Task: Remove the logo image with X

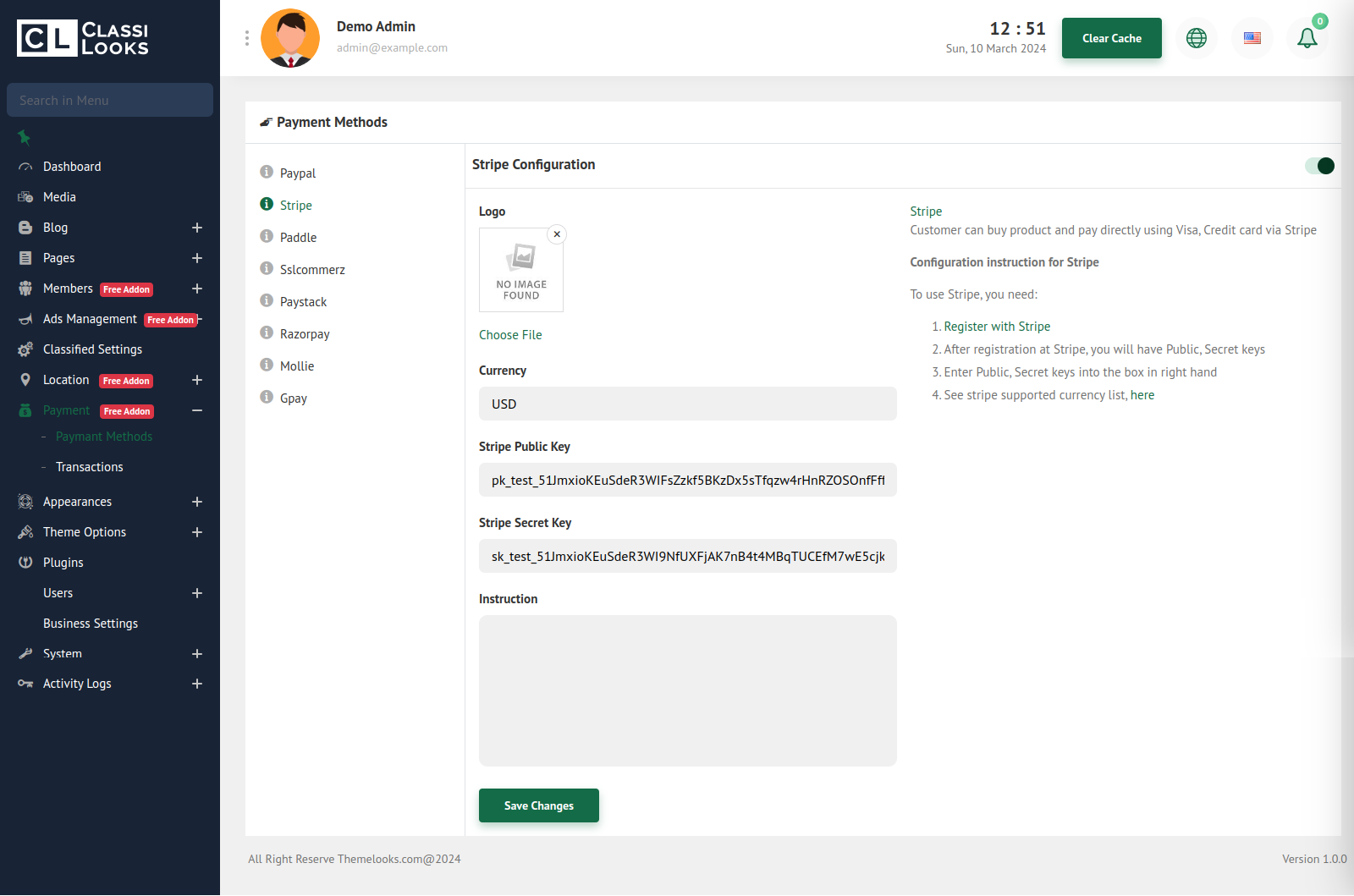Action: tap(557, 234)
